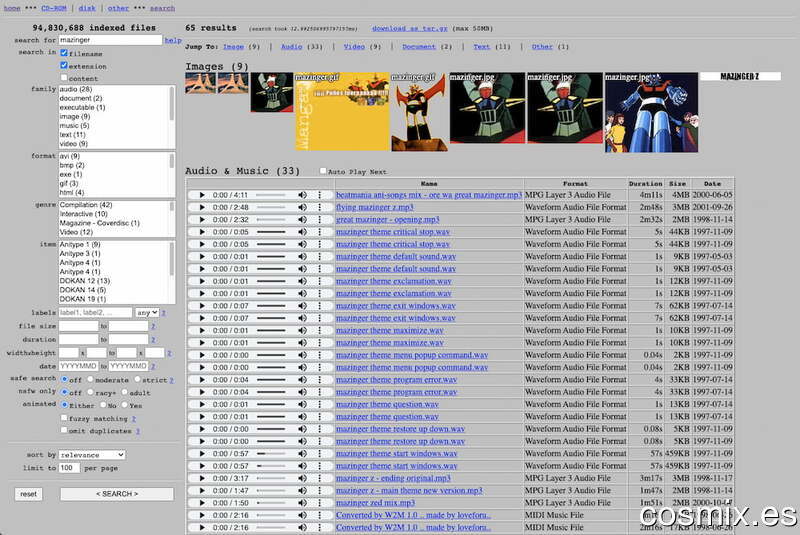Enable the content search checkbox
Viewport: 800px width, 535px height.
coord(64,78)
